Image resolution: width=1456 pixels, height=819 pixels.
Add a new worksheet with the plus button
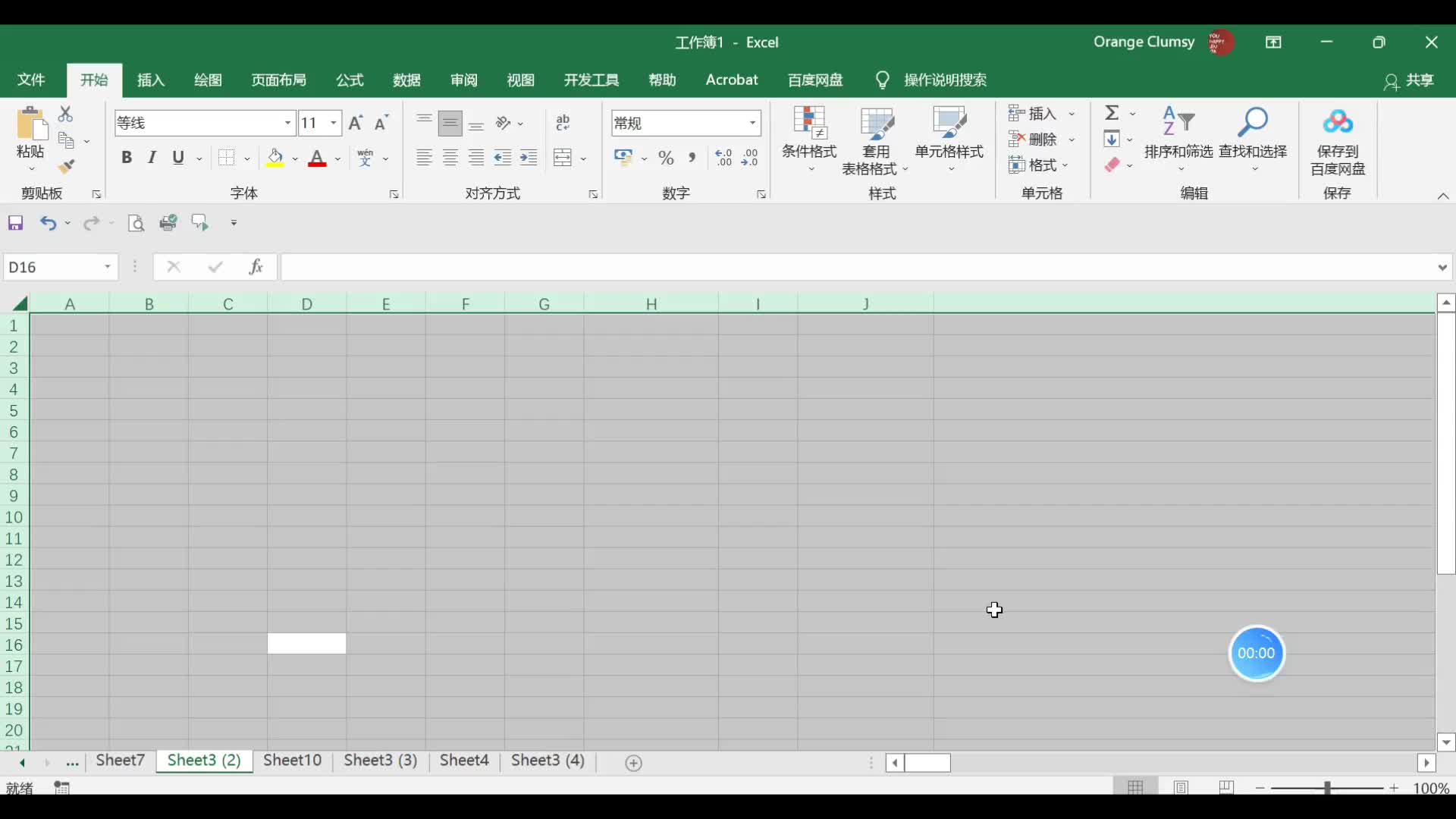point(633,763)
